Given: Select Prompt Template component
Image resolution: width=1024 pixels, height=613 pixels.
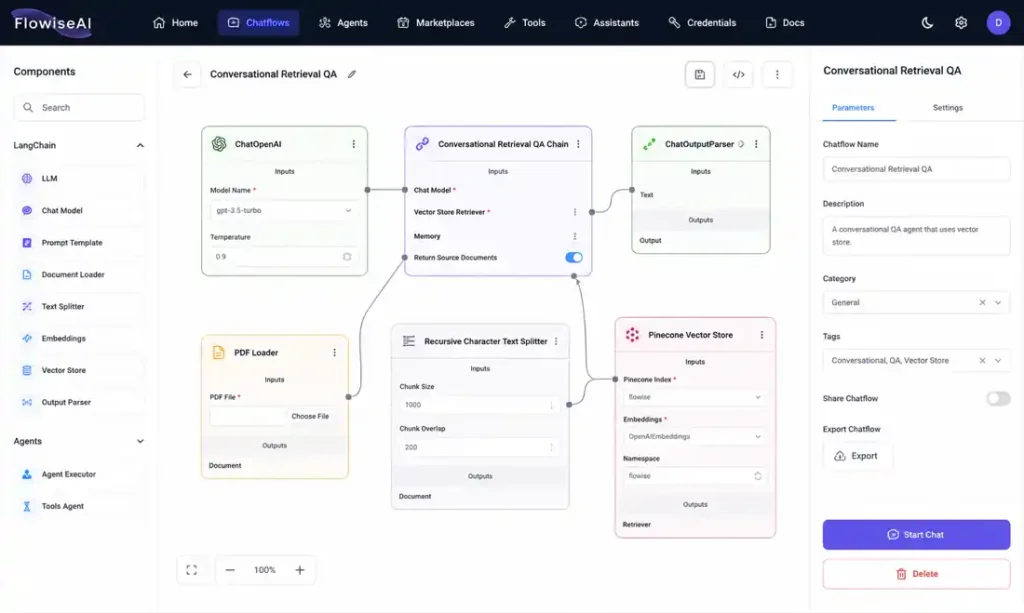Looking at the screenshot, I should point(79,242).
